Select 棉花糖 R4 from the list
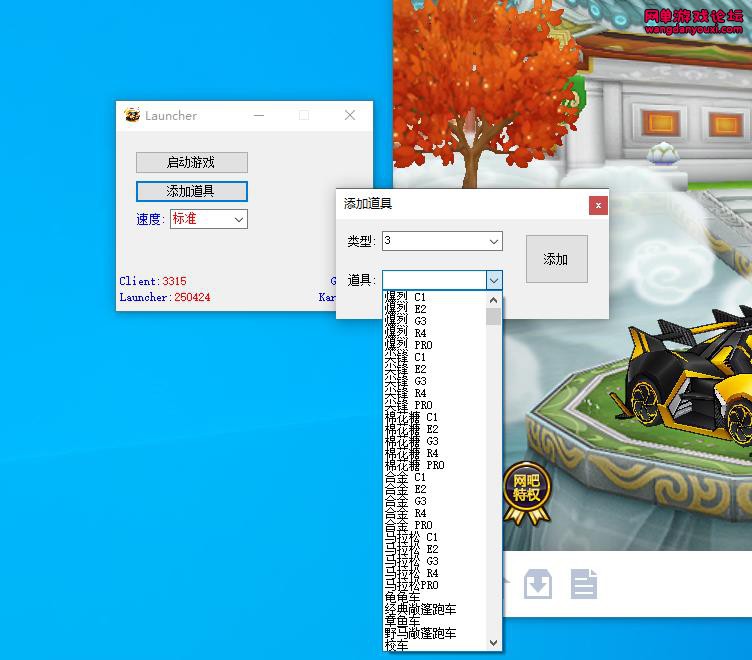752x660 pixels. point(435,453)
